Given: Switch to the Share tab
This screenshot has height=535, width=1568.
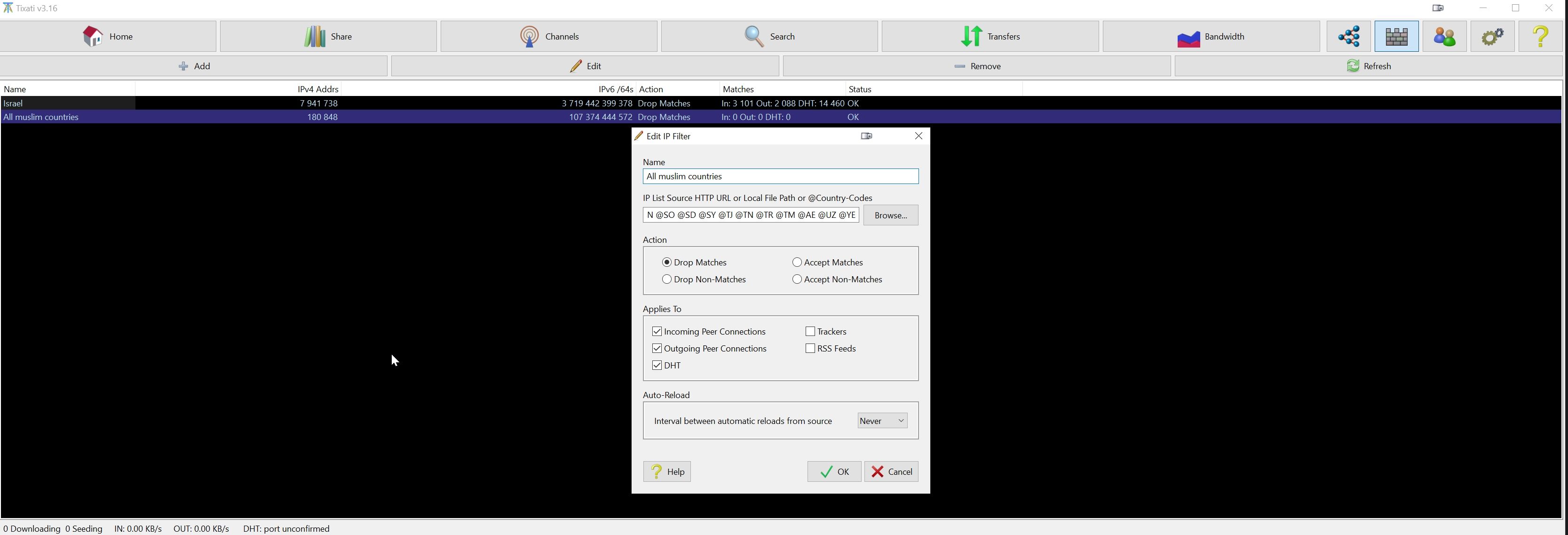Looking at the screenshot, I should tap(328, 37).
